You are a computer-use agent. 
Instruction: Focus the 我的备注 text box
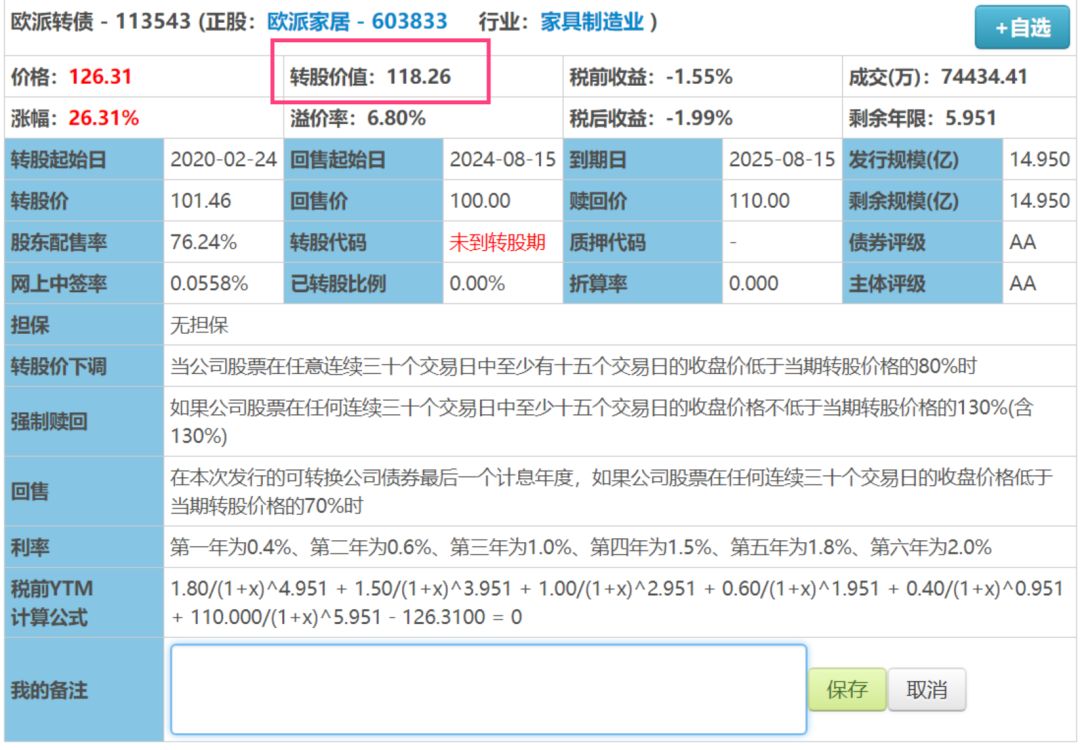click(x=488, y=689)
